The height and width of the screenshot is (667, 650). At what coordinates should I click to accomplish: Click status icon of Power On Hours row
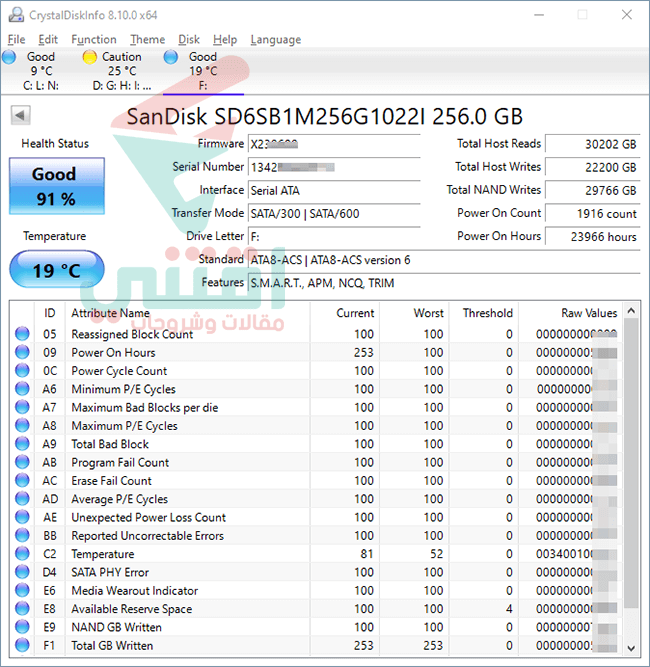(22, 352)
